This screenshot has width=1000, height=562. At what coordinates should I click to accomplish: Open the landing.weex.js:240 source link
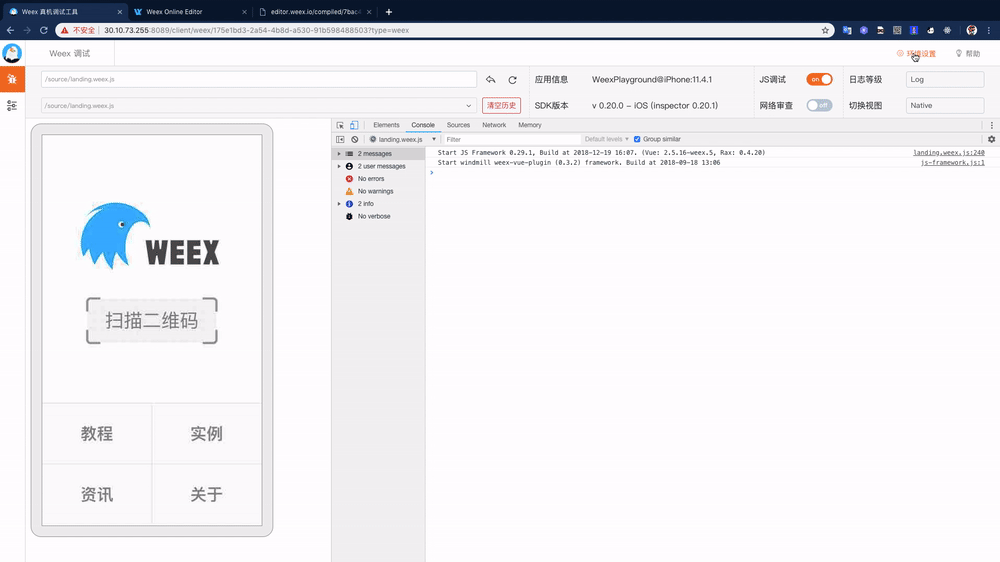point(948,152)
